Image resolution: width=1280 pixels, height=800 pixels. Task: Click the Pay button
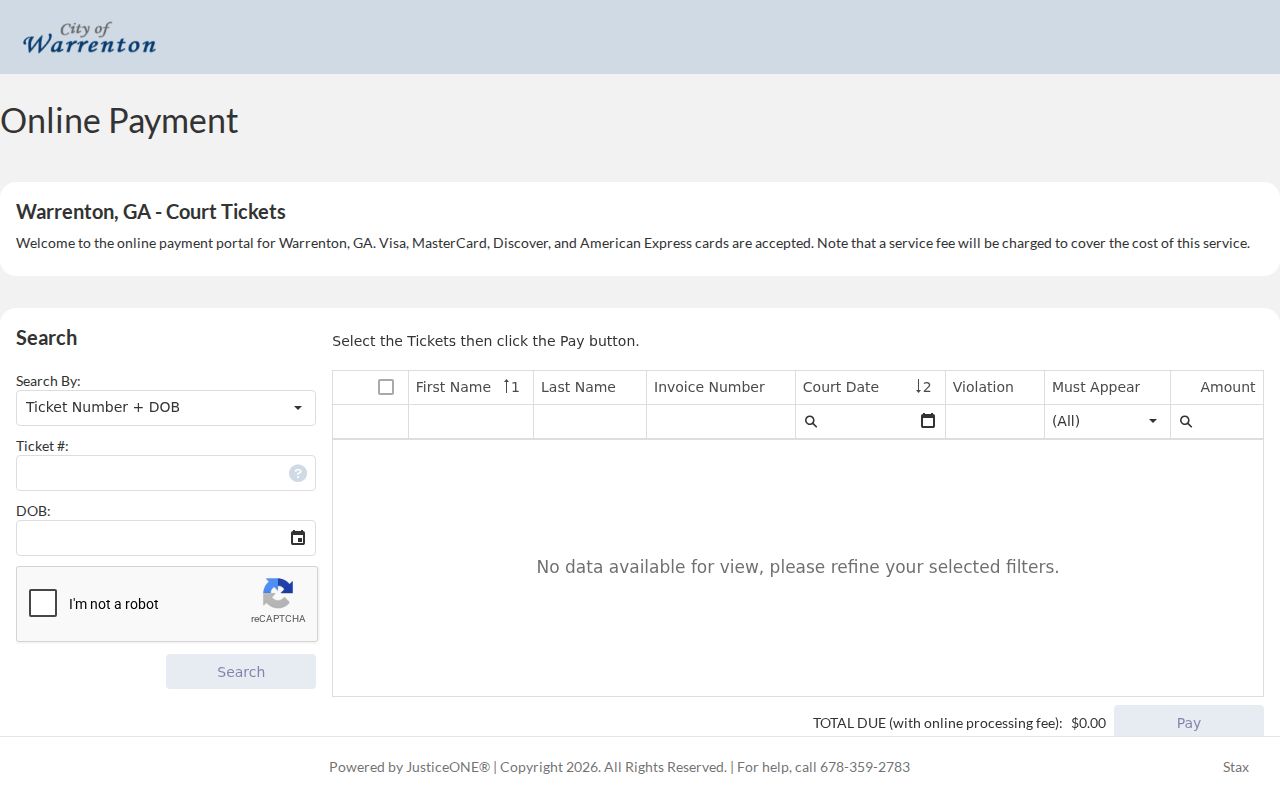point(1189,721)
